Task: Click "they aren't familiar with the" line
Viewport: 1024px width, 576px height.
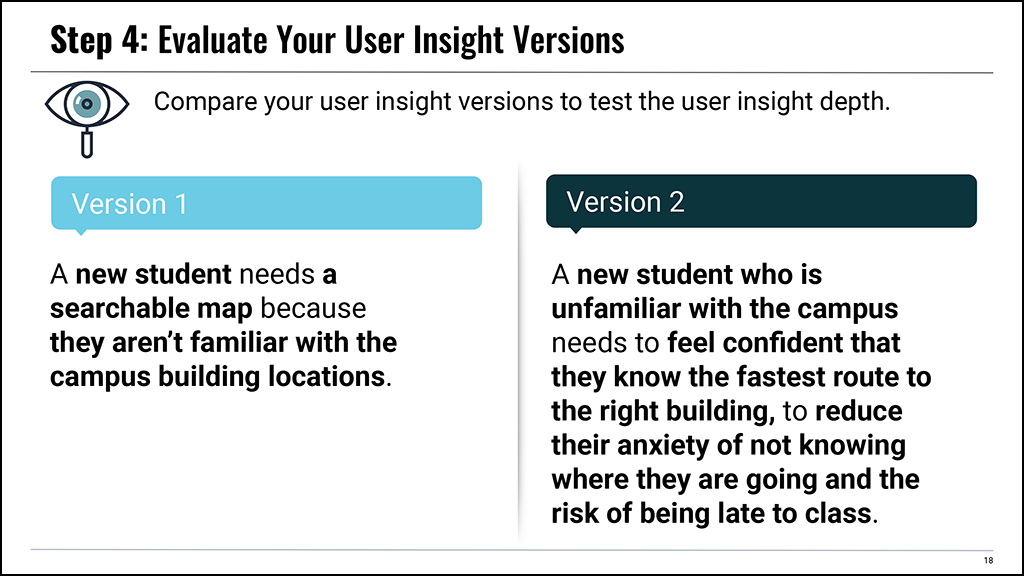Action: 223,343
